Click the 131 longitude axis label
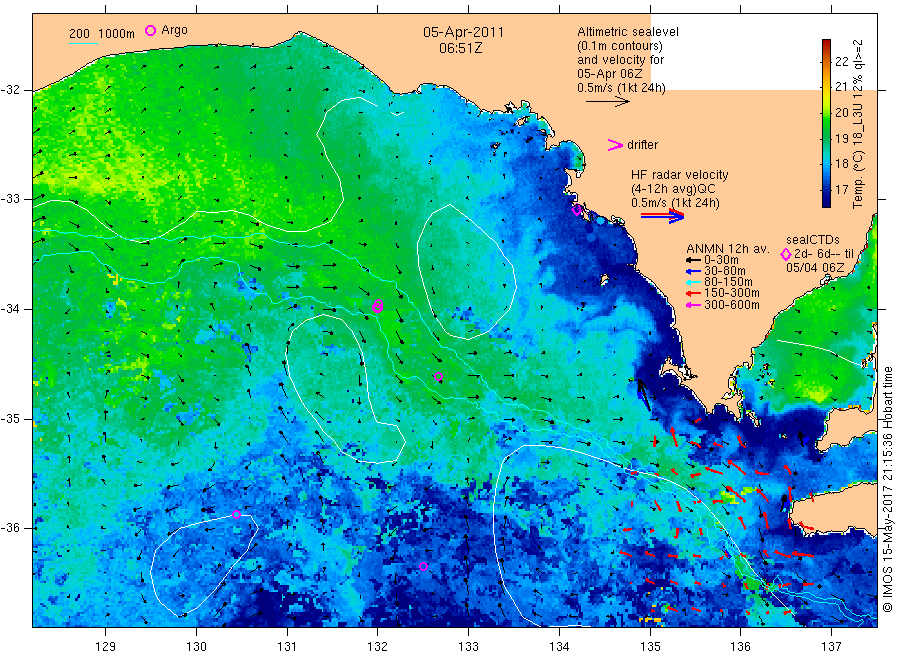This screenshot has height=660, width=900. tap(287, 647)
